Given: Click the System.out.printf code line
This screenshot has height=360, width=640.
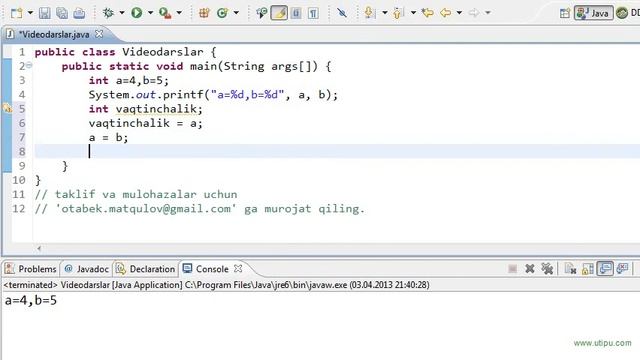Looking at the screenshot, I should coord(213,95).
